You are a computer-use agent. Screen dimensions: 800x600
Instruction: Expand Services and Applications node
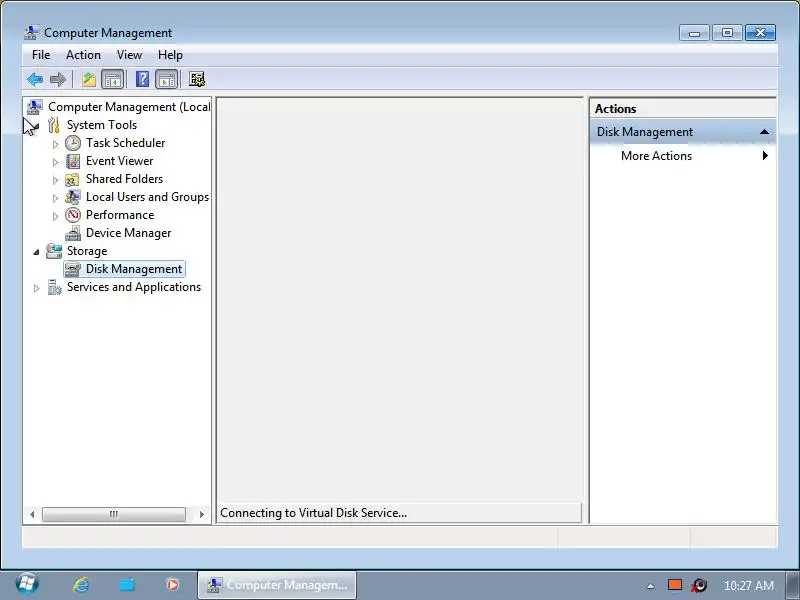[x=36, y=288]
